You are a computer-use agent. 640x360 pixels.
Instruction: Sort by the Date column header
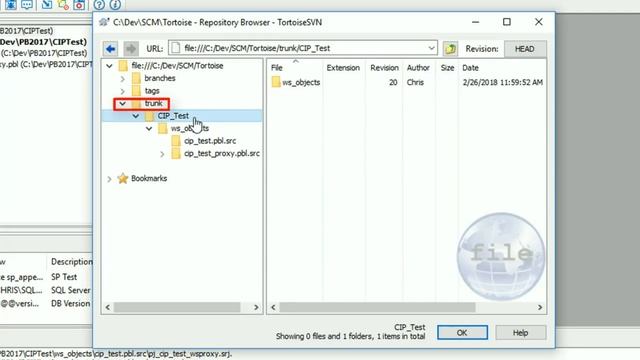point(470,68)
